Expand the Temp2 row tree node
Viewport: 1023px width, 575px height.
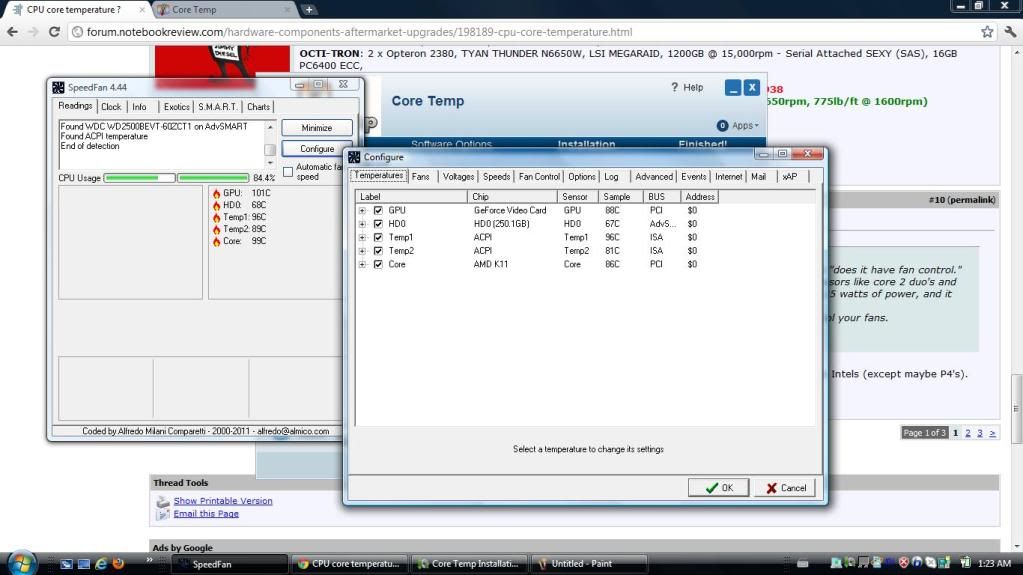point(362,251)
